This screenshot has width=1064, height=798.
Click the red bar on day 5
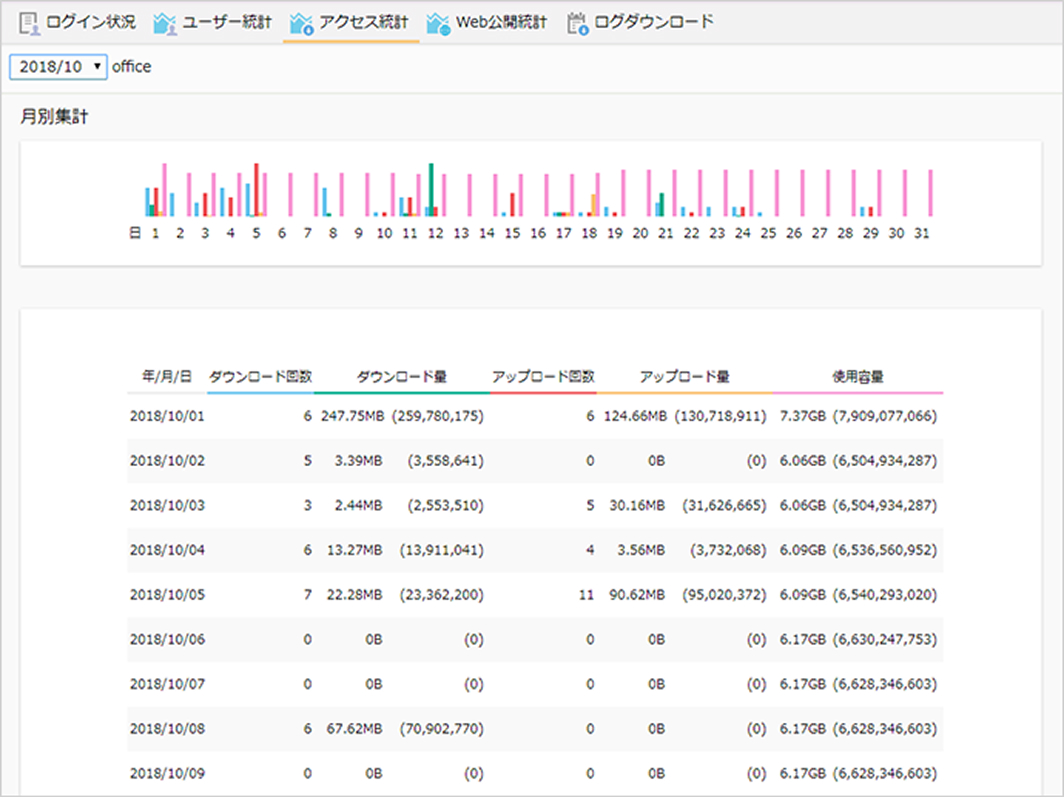[256, 189]
